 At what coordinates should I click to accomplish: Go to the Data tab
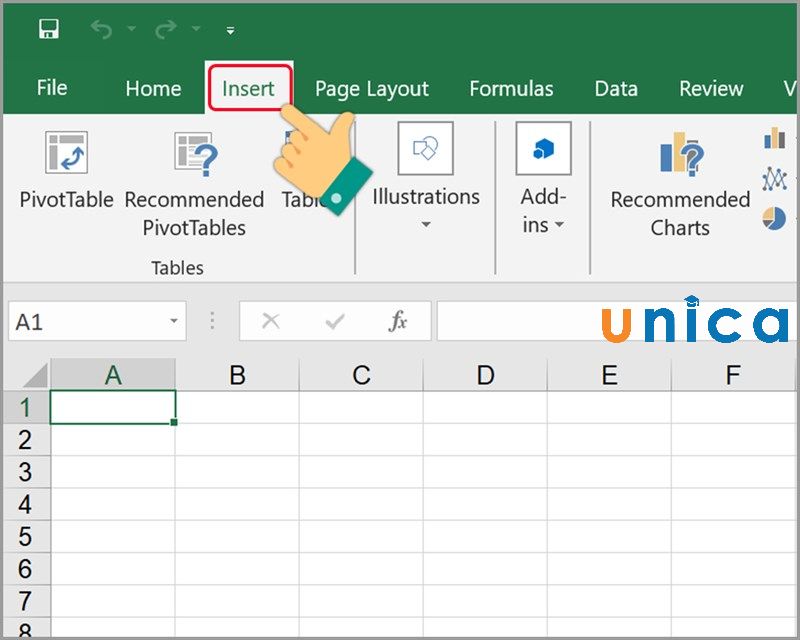click(616, 89)
